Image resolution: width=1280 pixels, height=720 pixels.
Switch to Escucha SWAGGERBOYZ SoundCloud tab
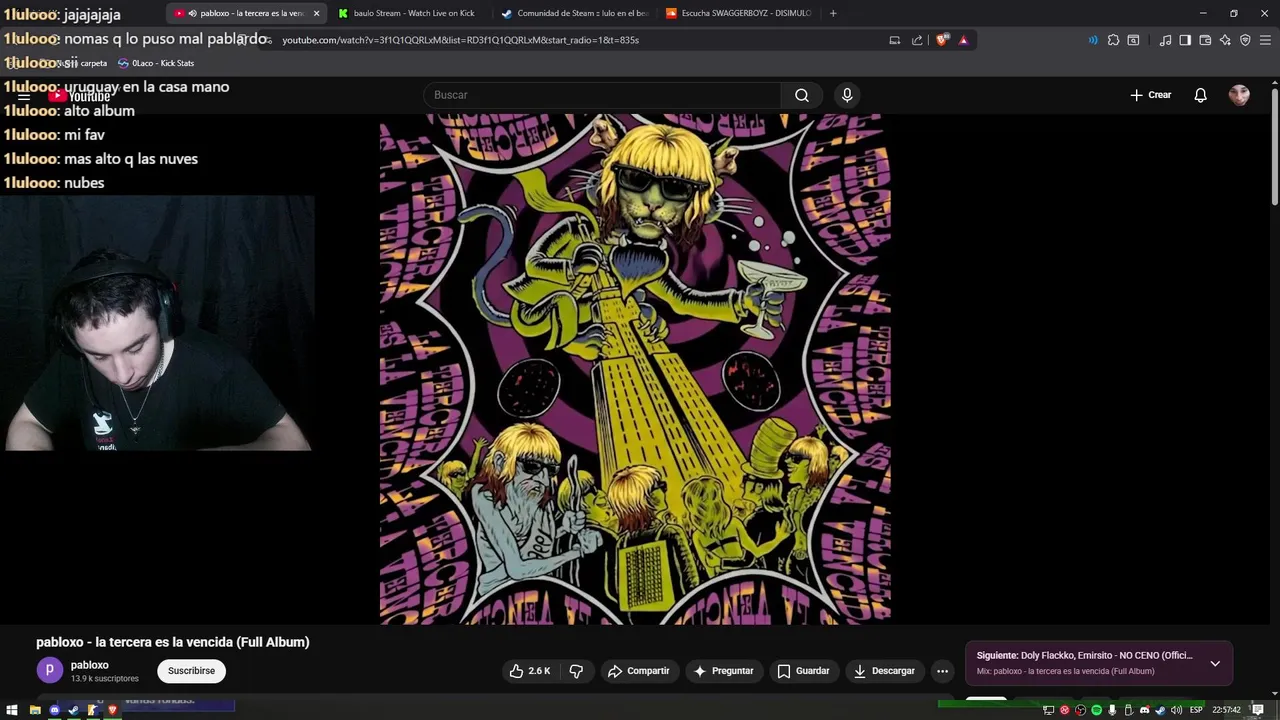point(739,13)
